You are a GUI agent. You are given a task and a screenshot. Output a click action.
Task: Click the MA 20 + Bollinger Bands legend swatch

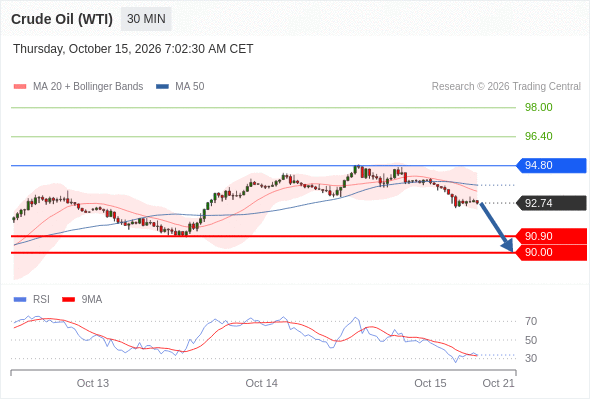click(20, 87)
